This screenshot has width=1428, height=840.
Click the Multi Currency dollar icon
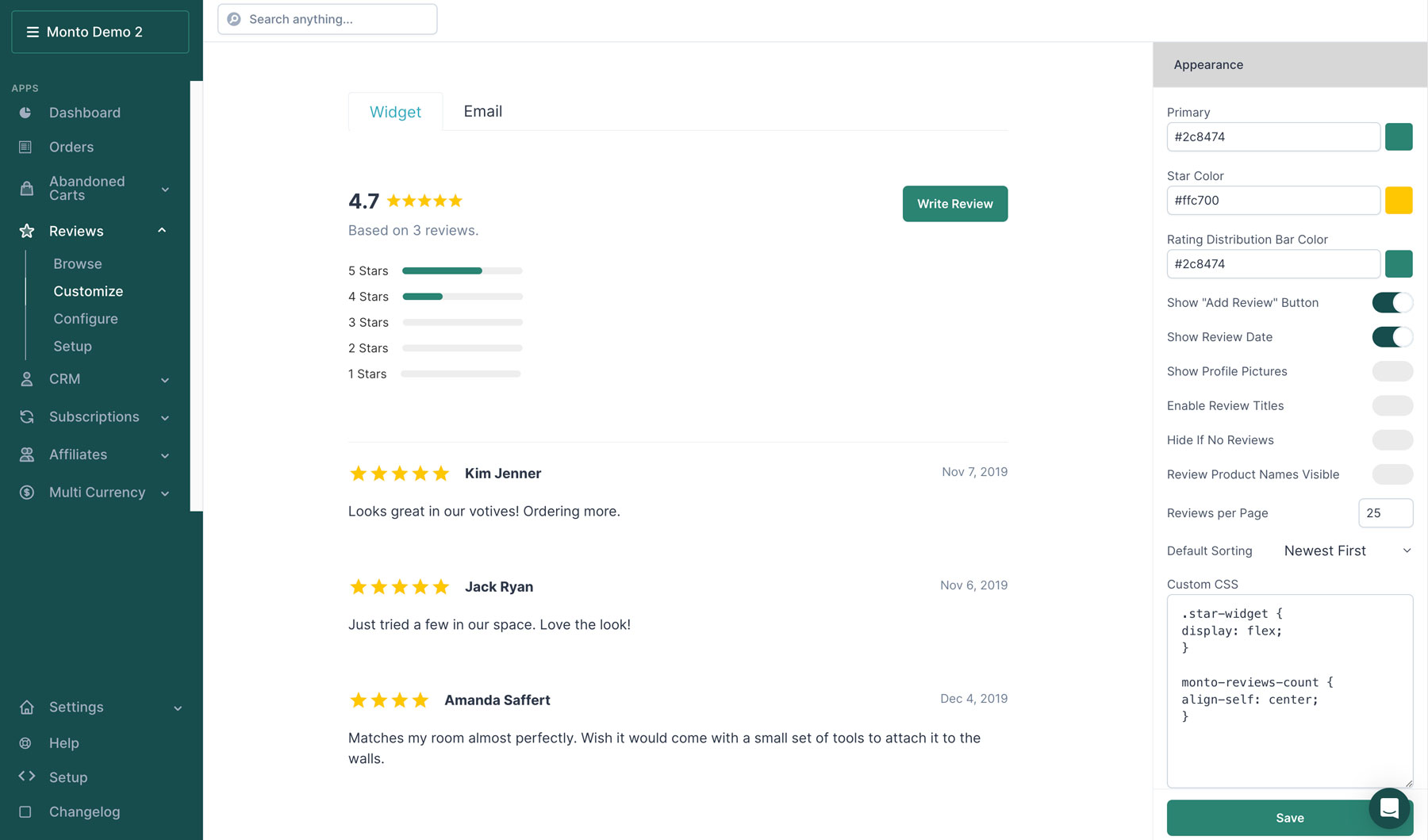(26, 493)
